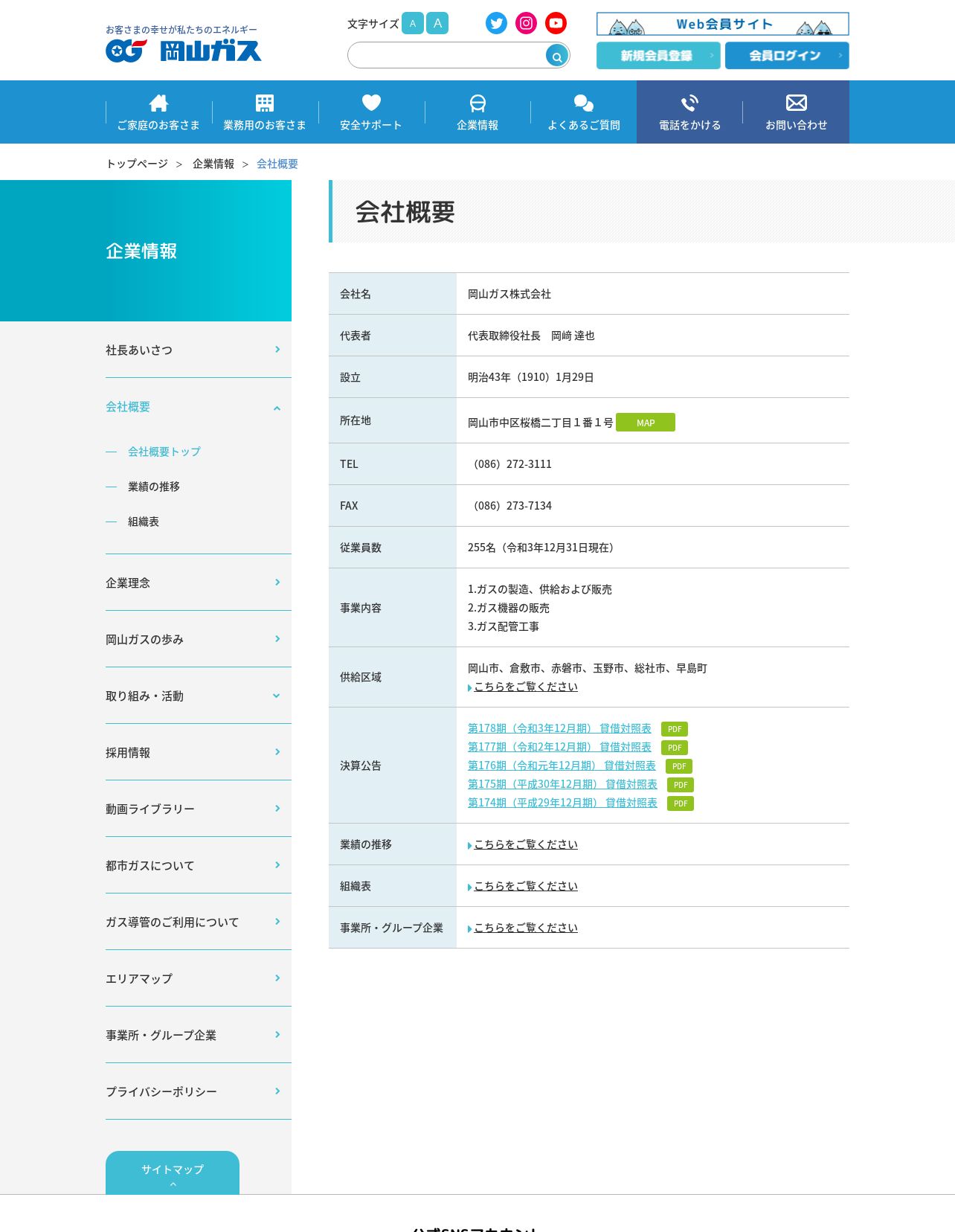Open 第175期(平成30年12月期)貸借対照表 link
The image size is (955, 1232).
coord(562,784)
